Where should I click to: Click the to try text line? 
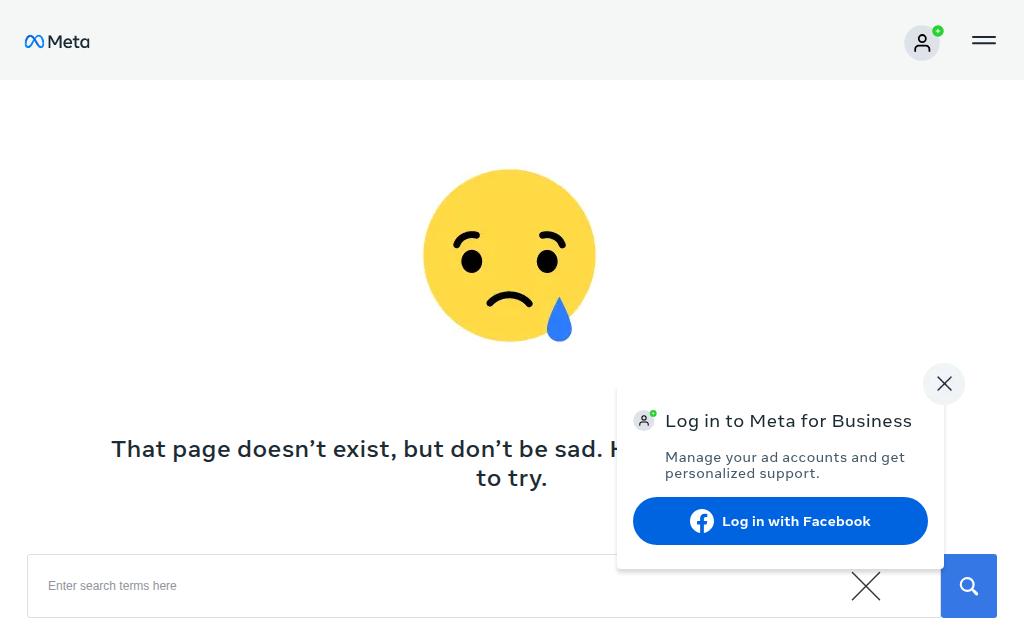511,479
